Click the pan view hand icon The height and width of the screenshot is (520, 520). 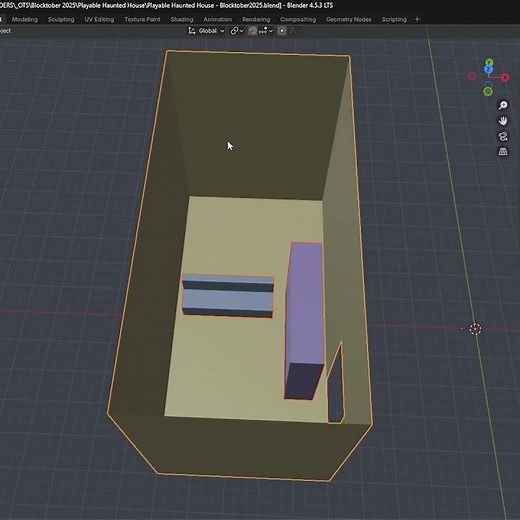[503, 121]
